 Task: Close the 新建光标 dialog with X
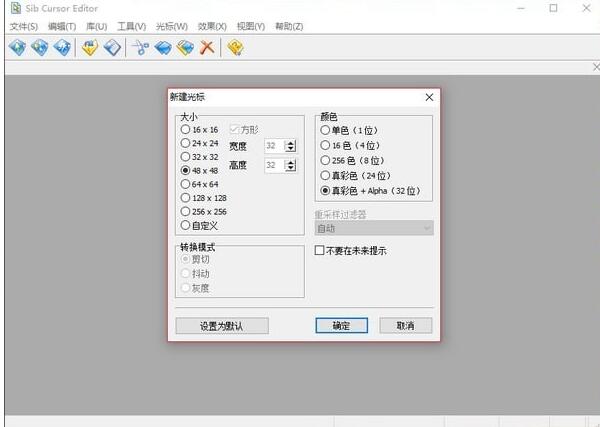tap(429, 97)
